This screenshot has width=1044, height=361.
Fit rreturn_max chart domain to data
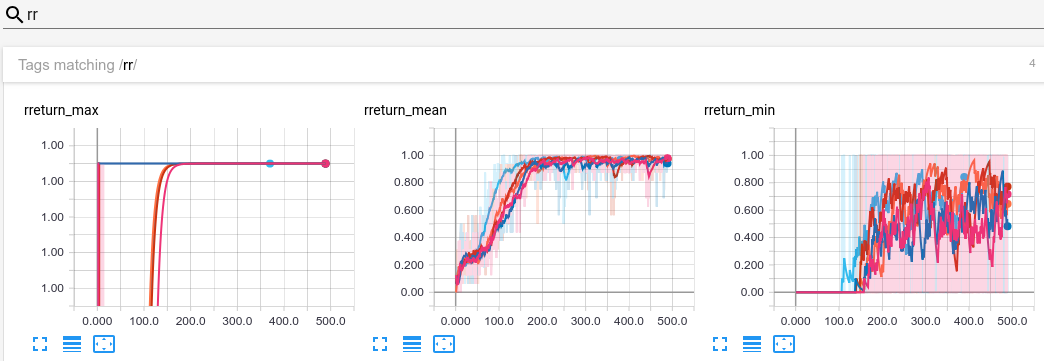(x=105, y=344)
